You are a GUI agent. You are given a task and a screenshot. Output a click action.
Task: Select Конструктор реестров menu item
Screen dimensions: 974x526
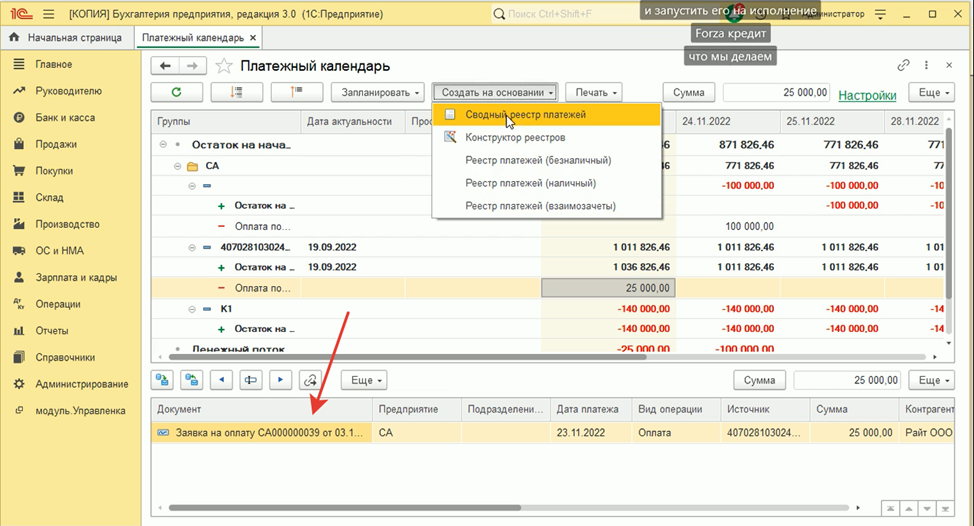[x=547, y=137]
